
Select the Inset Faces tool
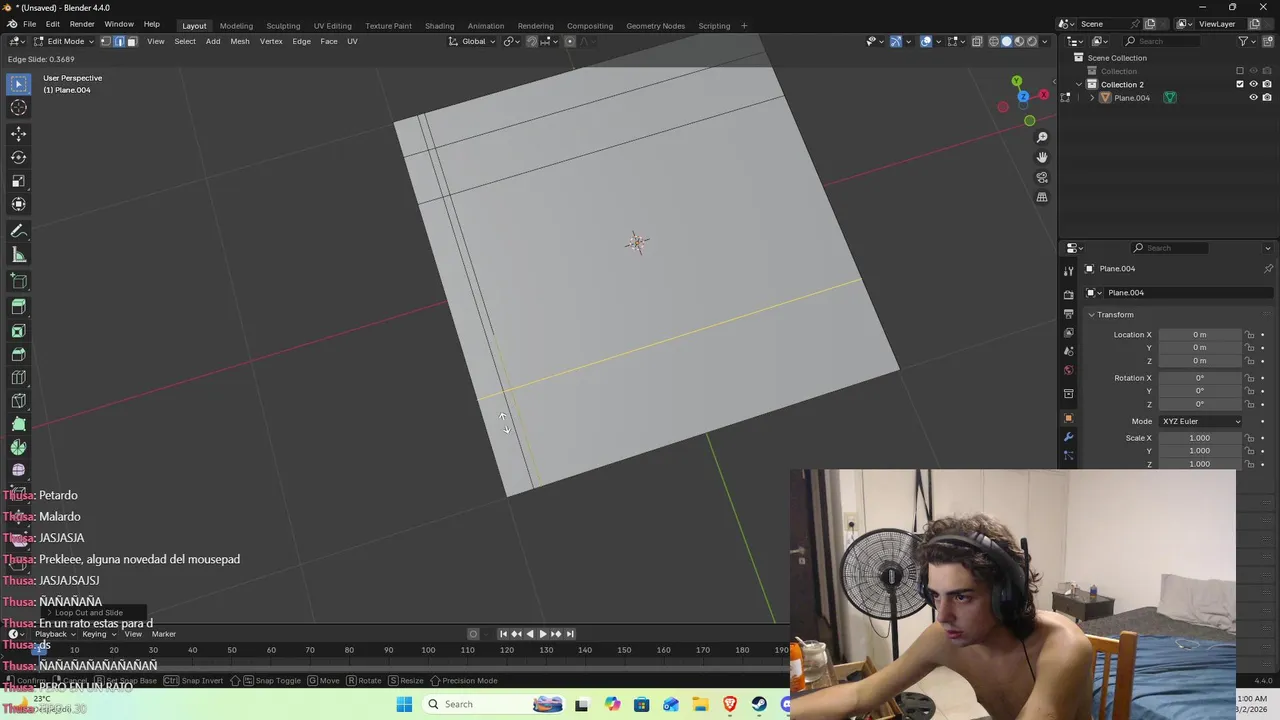(19, 331)
